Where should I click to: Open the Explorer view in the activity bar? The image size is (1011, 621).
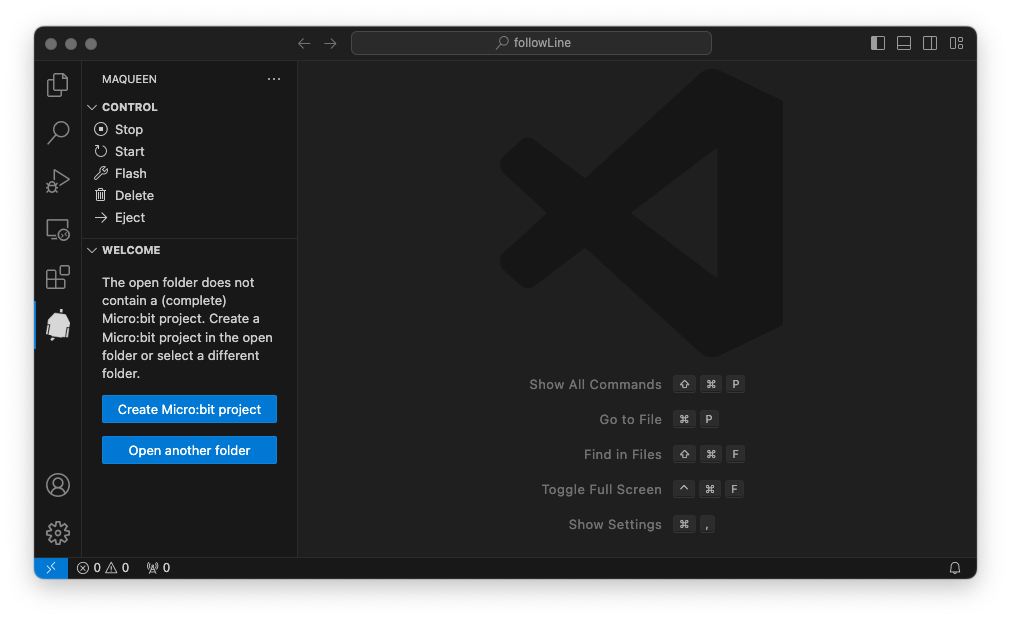(x=58, y=84)
